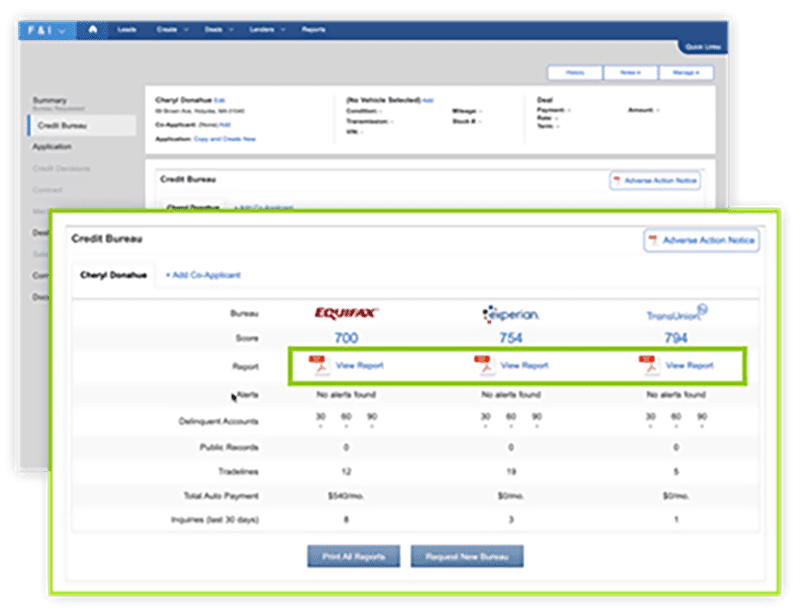Click View Report link under Equifax
Image resolution: width=800 pixels, height=615 pixels.
point(360,365)
